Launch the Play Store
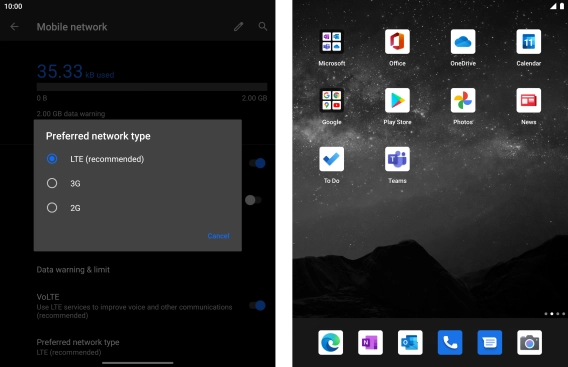The width and height of the screenshot is (568, 367). click(397, 100)
